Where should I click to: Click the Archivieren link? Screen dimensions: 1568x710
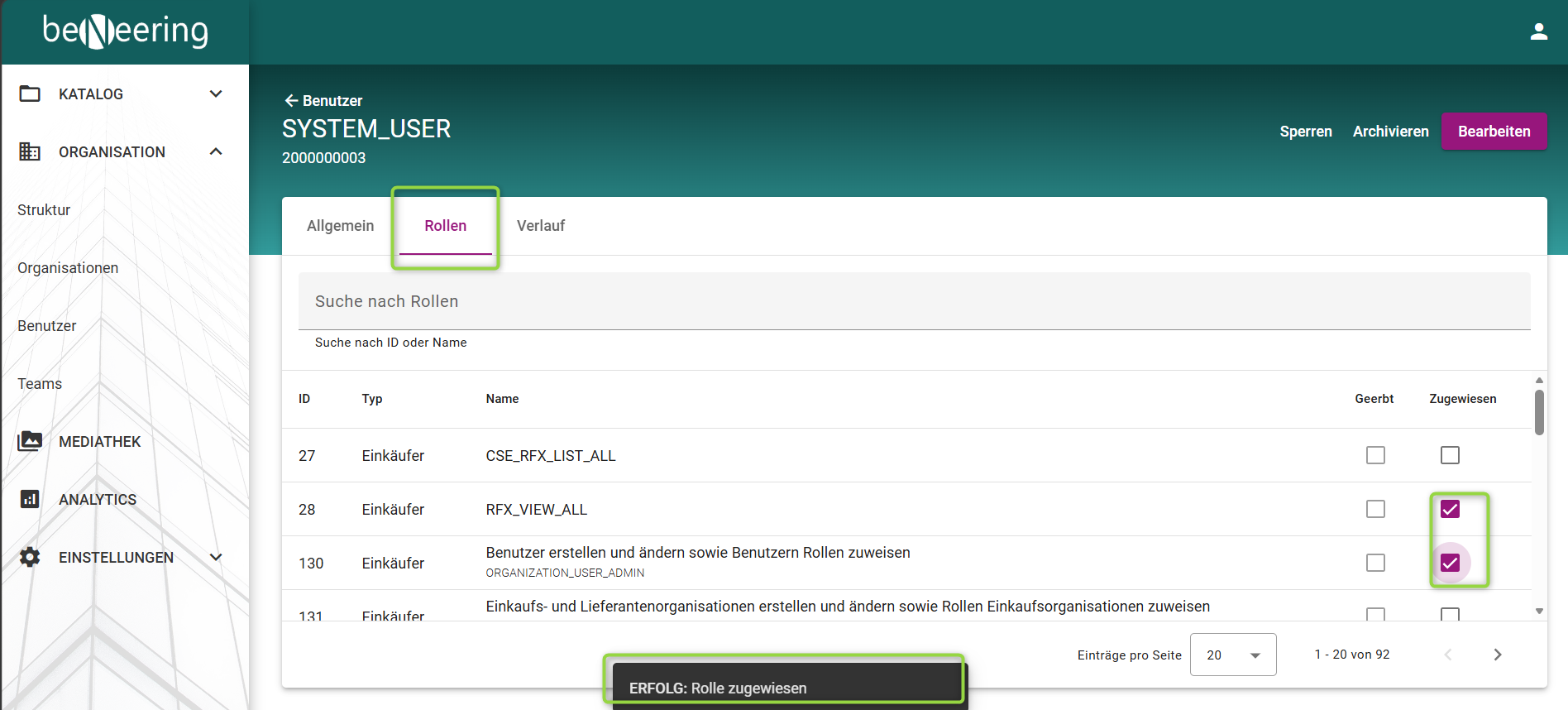1390,132
